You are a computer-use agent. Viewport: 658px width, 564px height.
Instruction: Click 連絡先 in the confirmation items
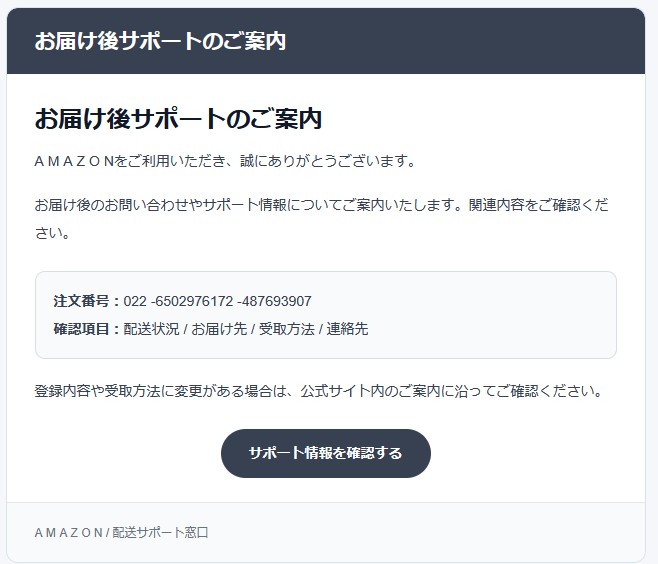click(x=347, y=328)
